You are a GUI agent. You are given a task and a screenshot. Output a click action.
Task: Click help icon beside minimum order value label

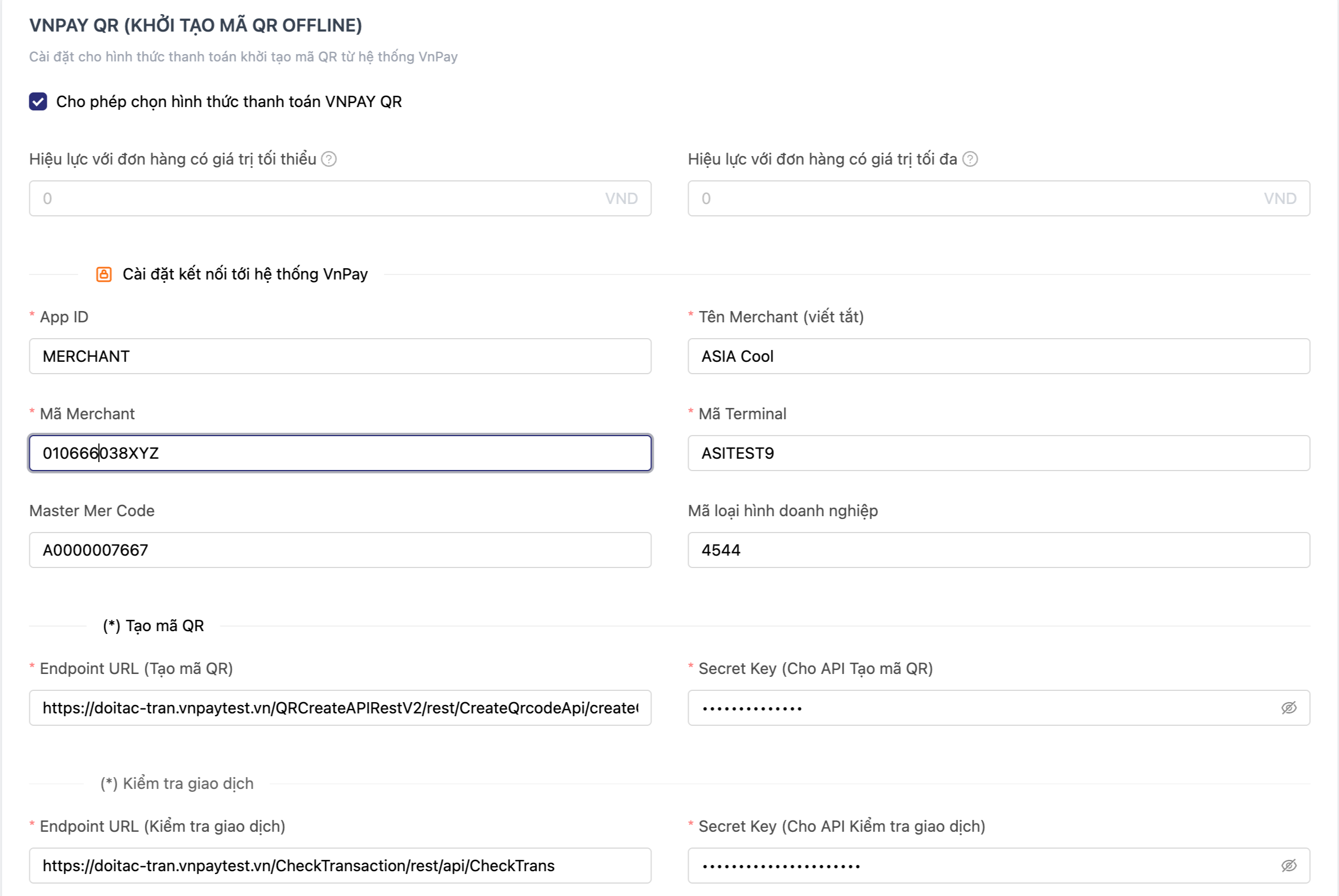pos(329,159)
